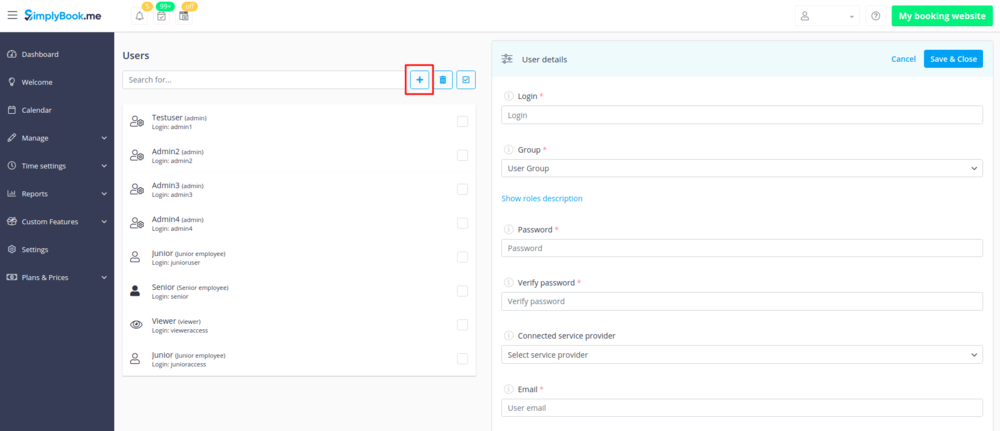Open the Select service provider dropdown
This screenshot has width=1000, height=431.
pyautogui.click(x=741, y=355)
